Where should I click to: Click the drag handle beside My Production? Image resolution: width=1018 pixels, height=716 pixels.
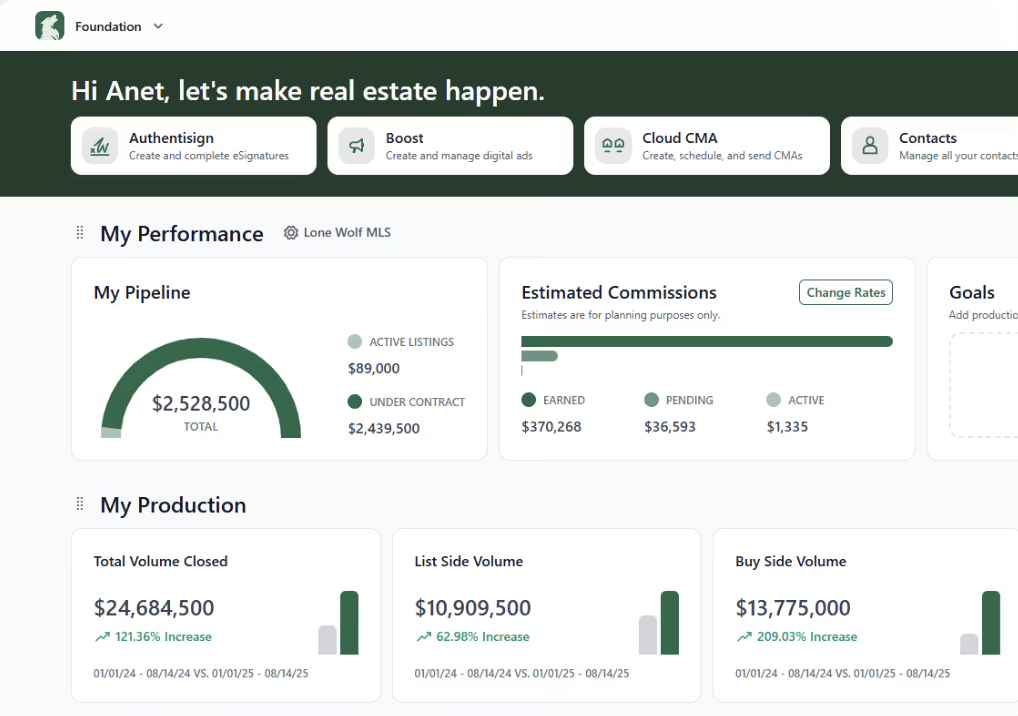[x=79, y=505]
